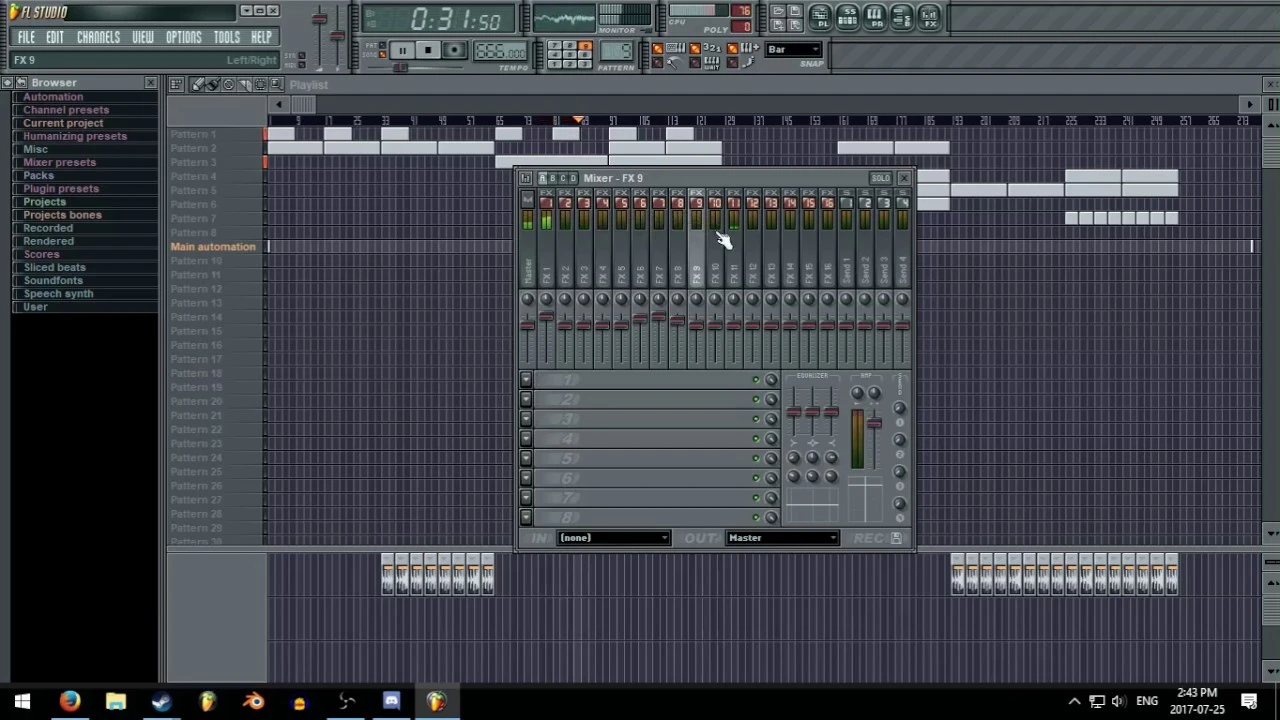Arm recording with the record button
The width and height of the screenshot is (1280, 720).
(x=454, y=50)
